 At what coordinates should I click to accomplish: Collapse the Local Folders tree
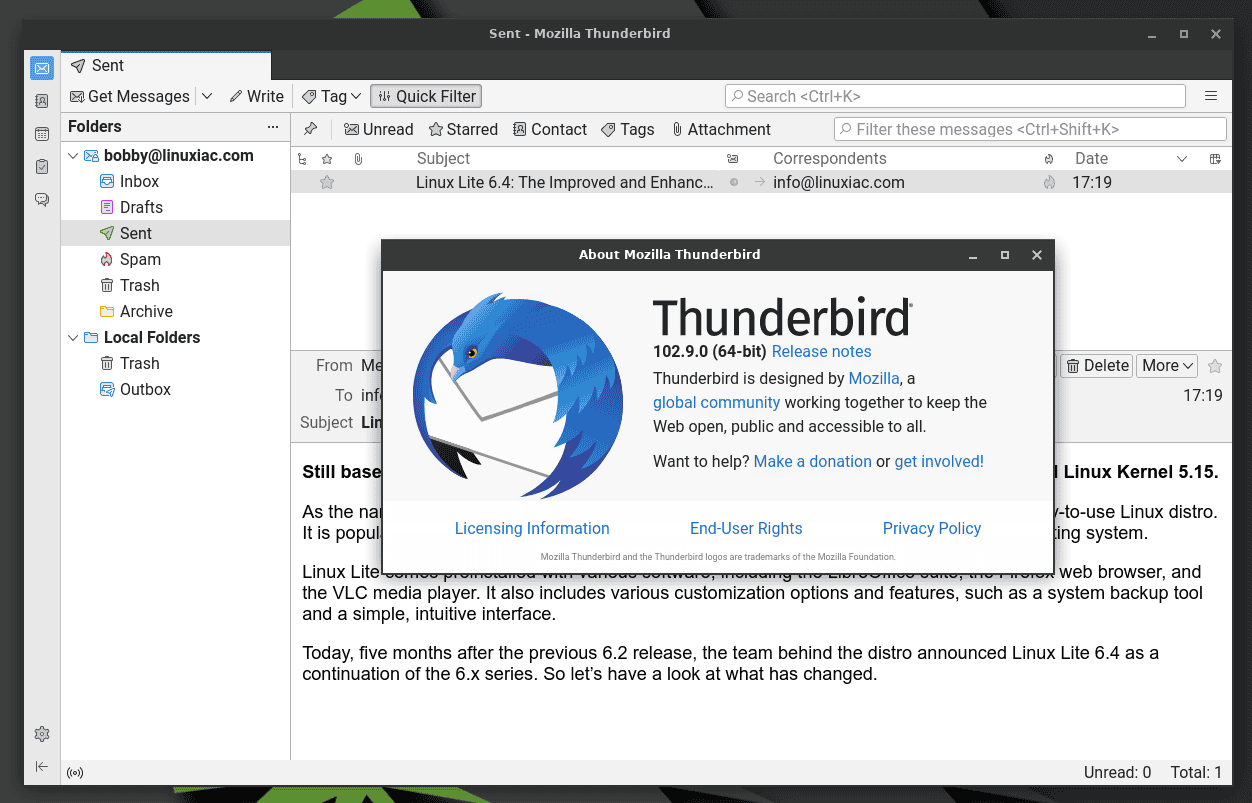pos(72,337)
